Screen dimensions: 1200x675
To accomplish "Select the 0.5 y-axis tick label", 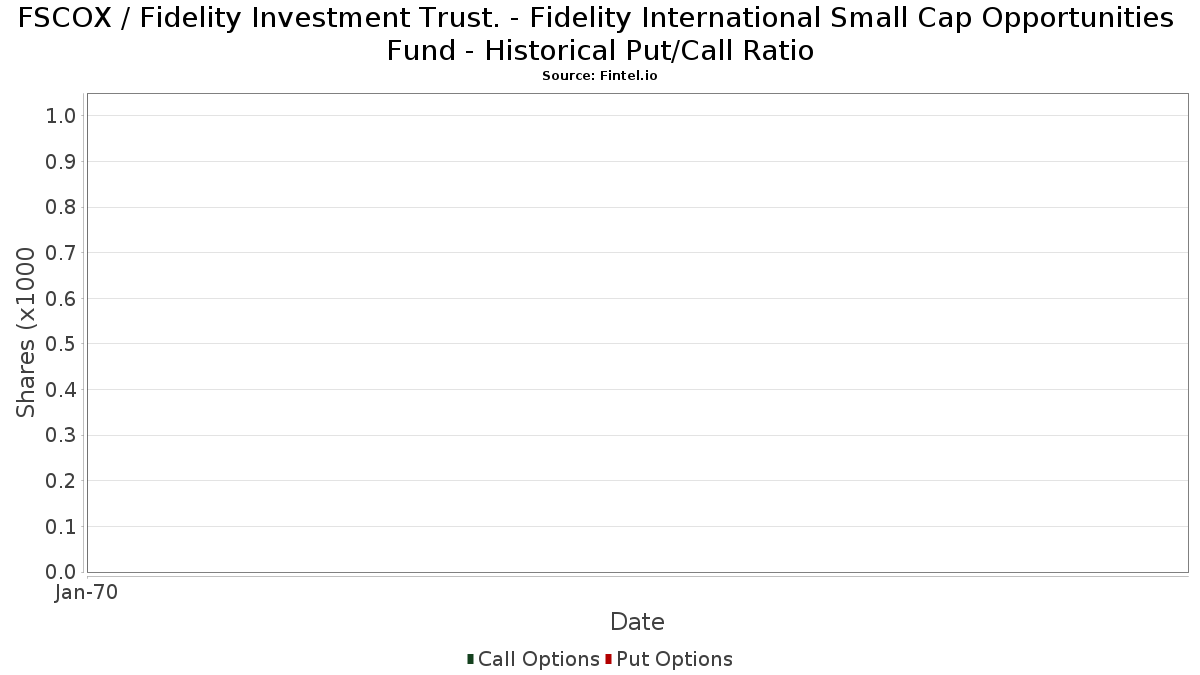I will pos(61,344).
